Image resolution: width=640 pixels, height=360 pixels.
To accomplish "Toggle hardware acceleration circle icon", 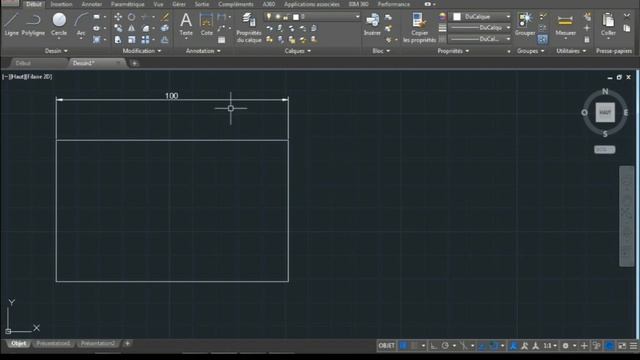I will (609, 346).
